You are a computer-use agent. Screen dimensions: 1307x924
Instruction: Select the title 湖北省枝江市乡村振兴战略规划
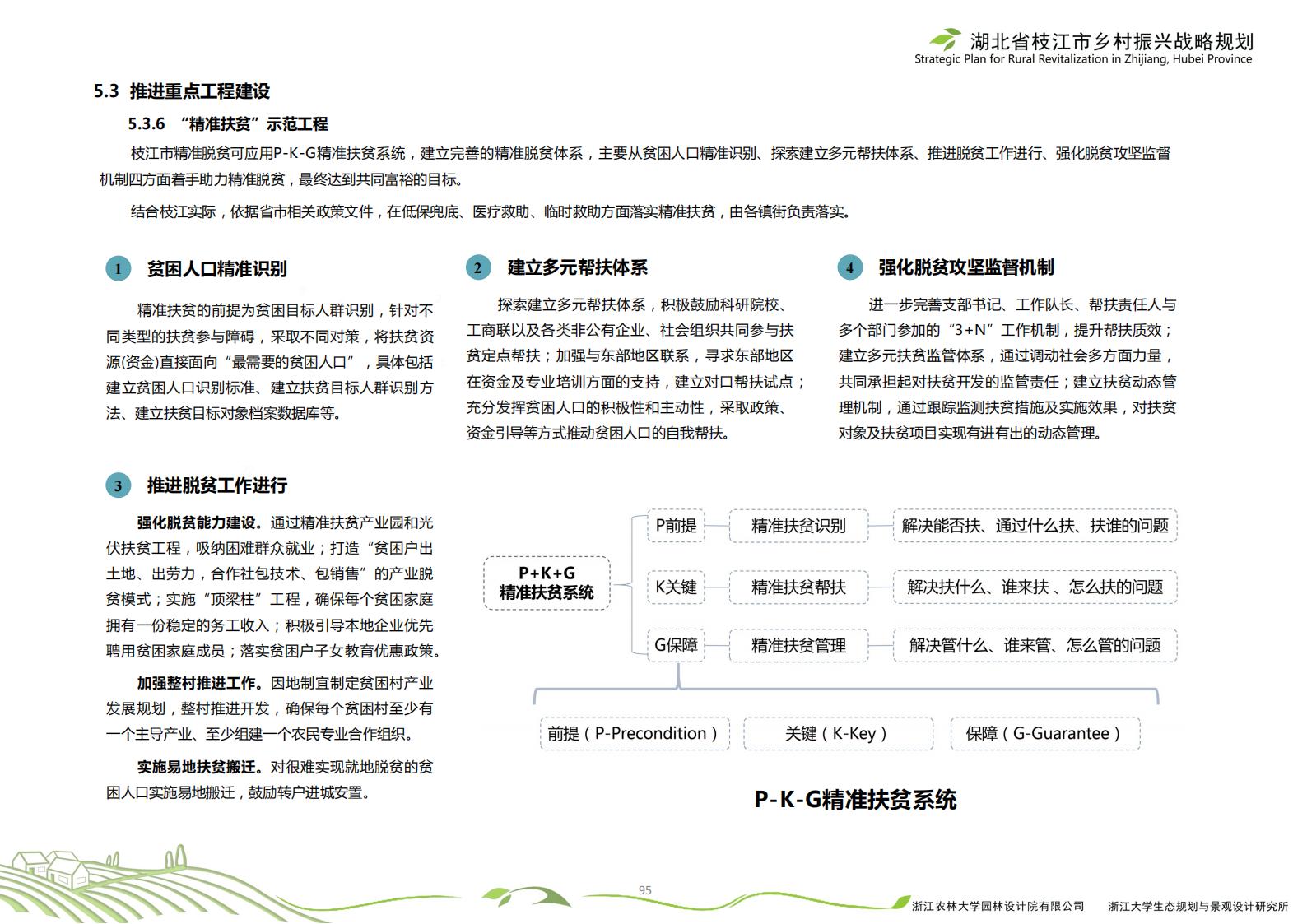[1111, 41]
